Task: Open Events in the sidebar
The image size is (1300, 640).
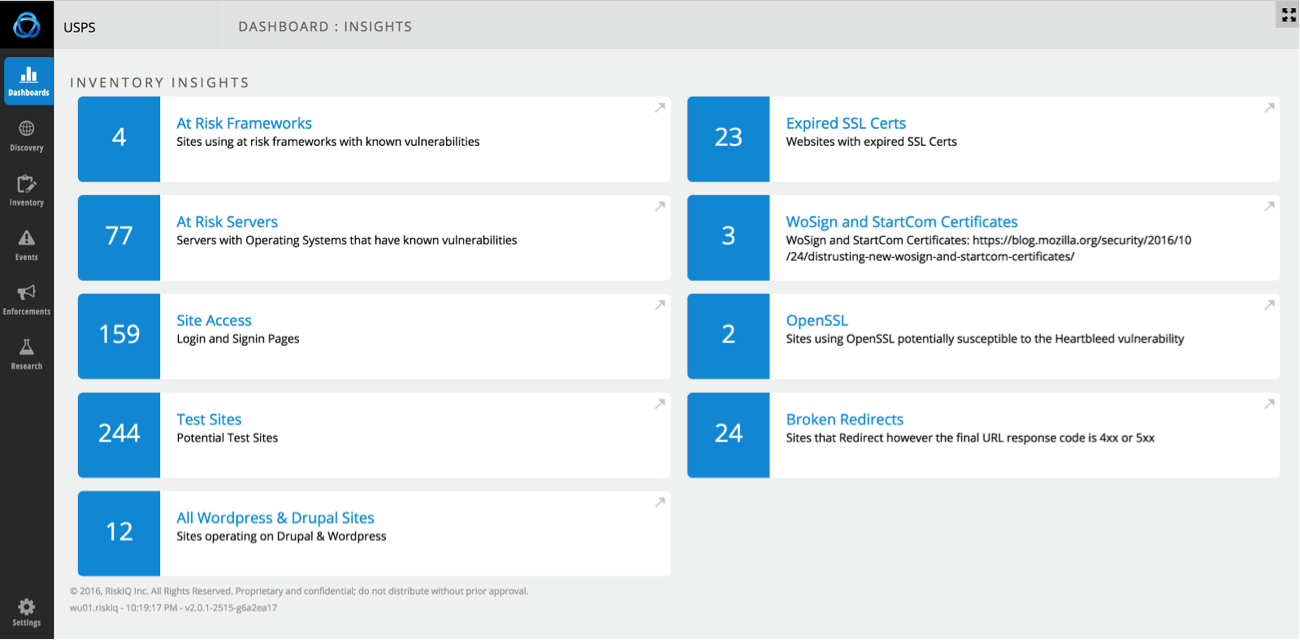Action: [27, 245]
